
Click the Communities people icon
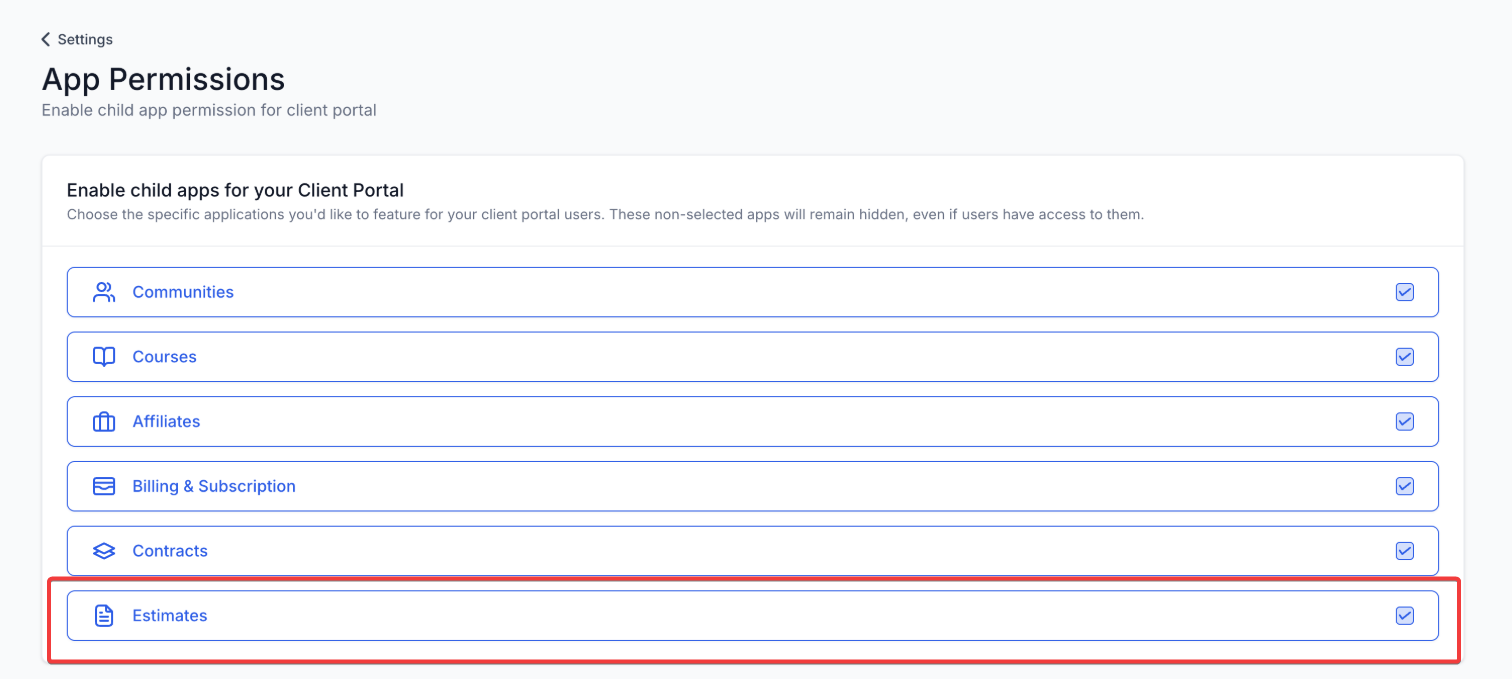(104, 292)
